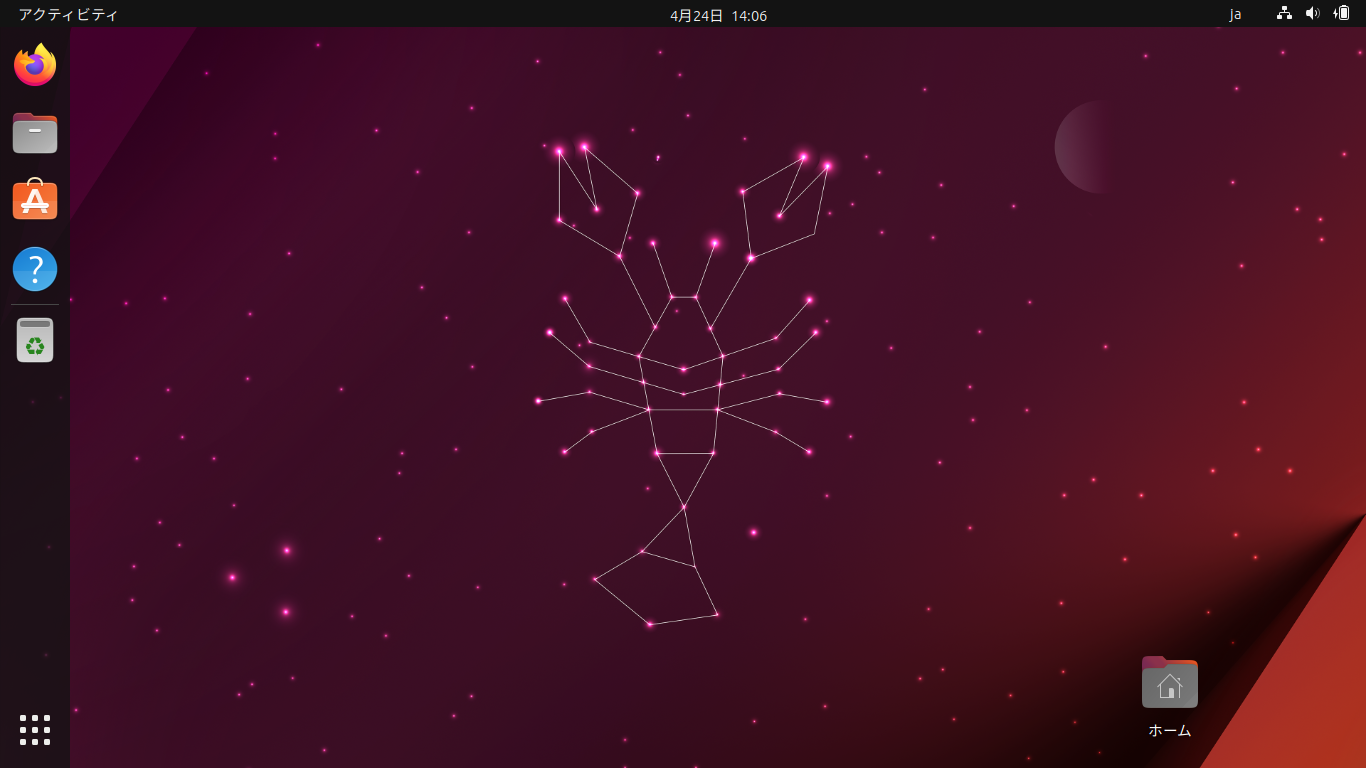The image size is (1366, 768).
Task: Launch Firefox from the dock
Action: pyautogui.click(x=35, y=65)
